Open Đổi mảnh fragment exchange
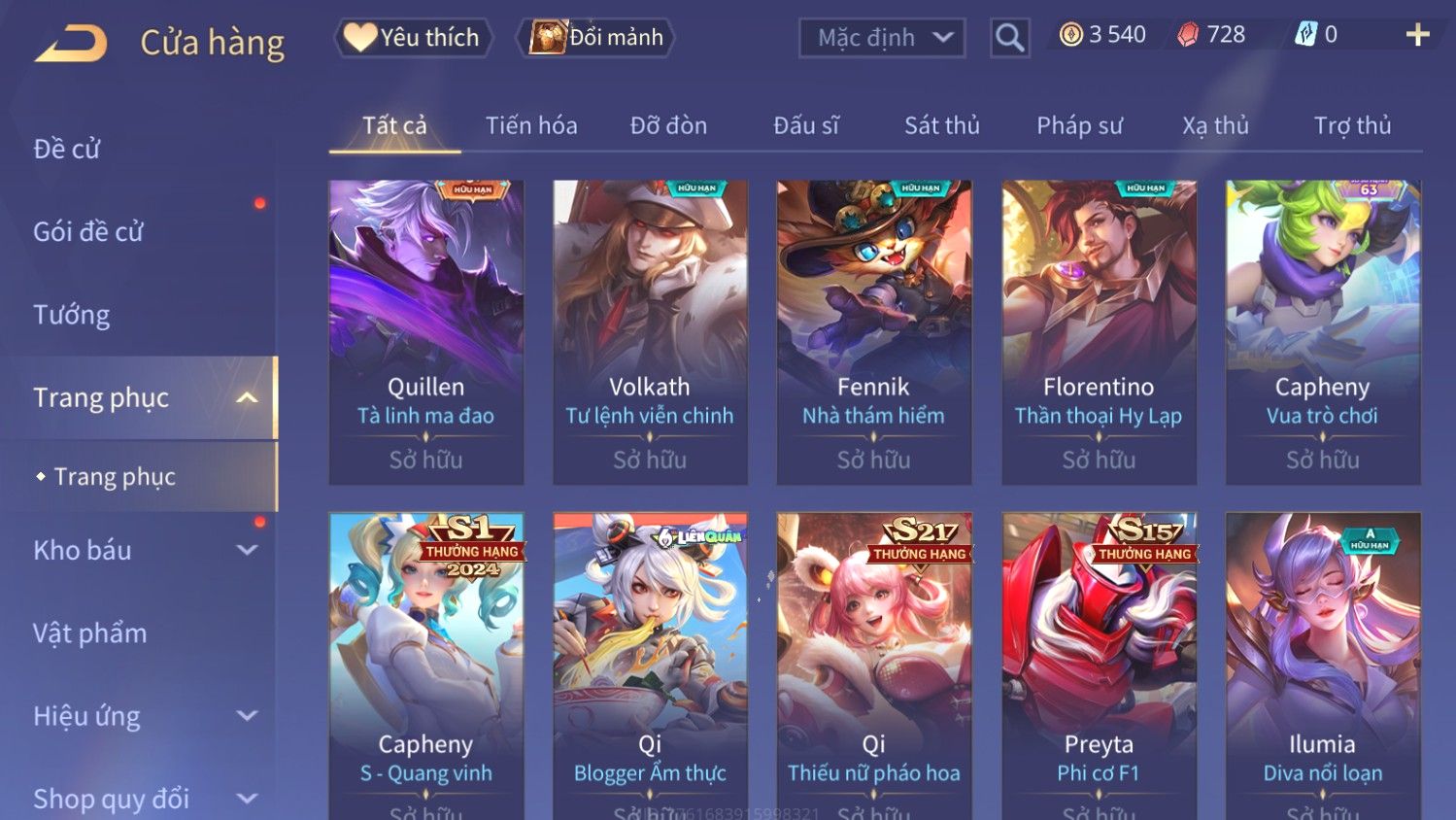1456x820 pixels. pos(595,38)
